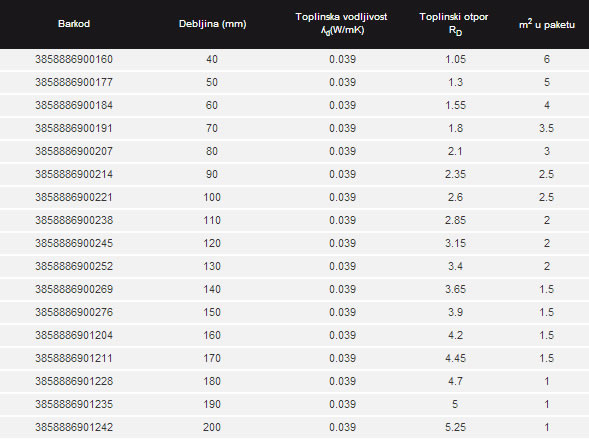The width and height of the screenshot is (589, 439).
Task: Click barcode 3858886900252
Action: pos(74,266)
